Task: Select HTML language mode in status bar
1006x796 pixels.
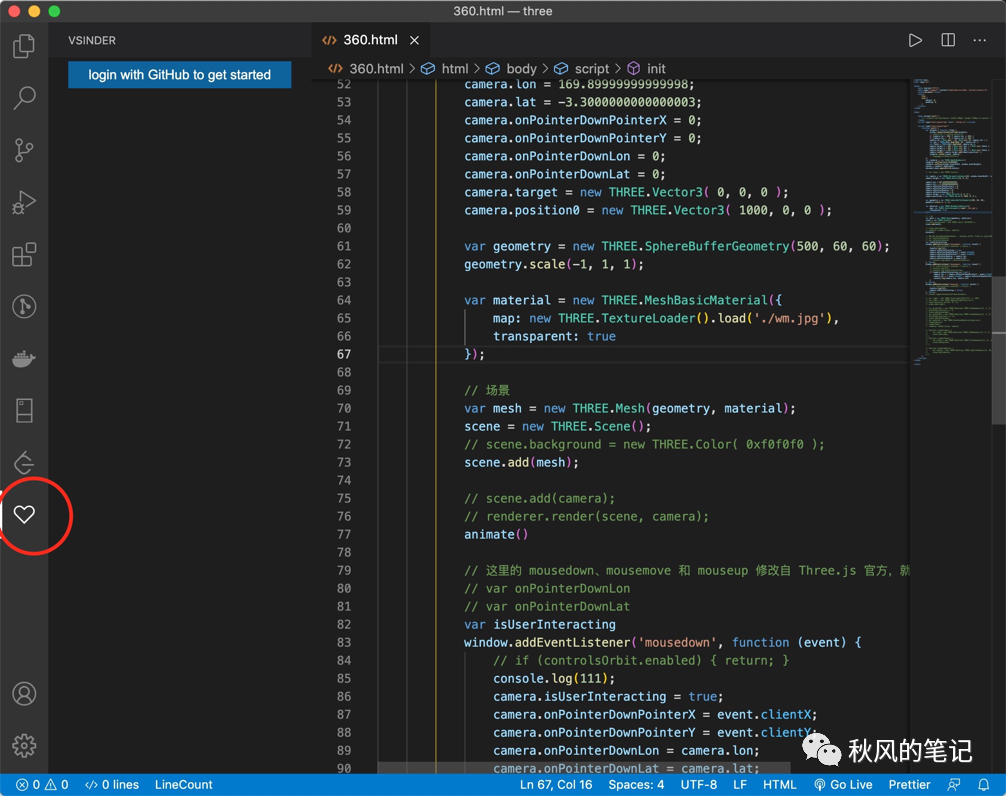Action: pos(780,785)
